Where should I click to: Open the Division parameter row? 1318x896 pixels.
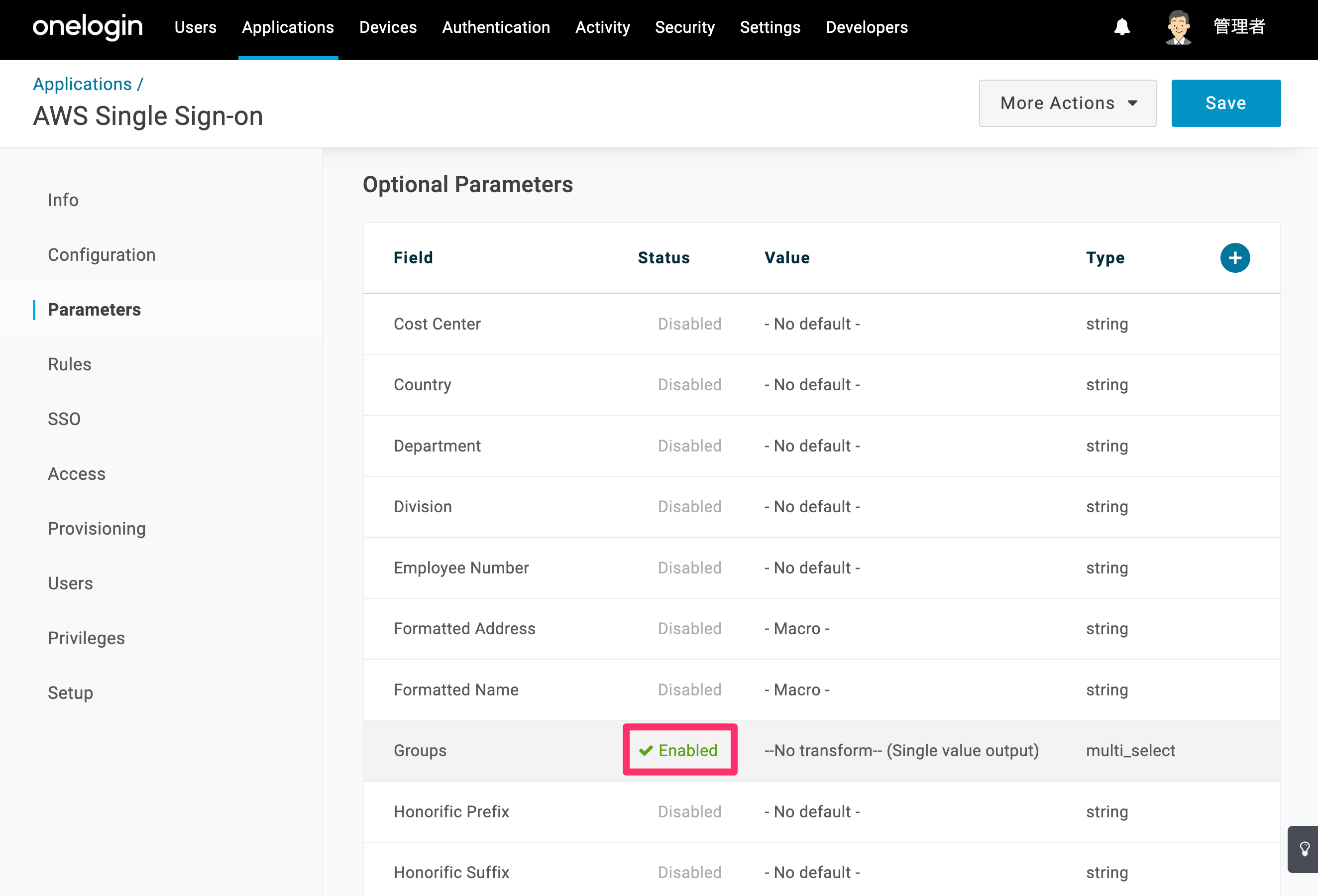(822, 507)
